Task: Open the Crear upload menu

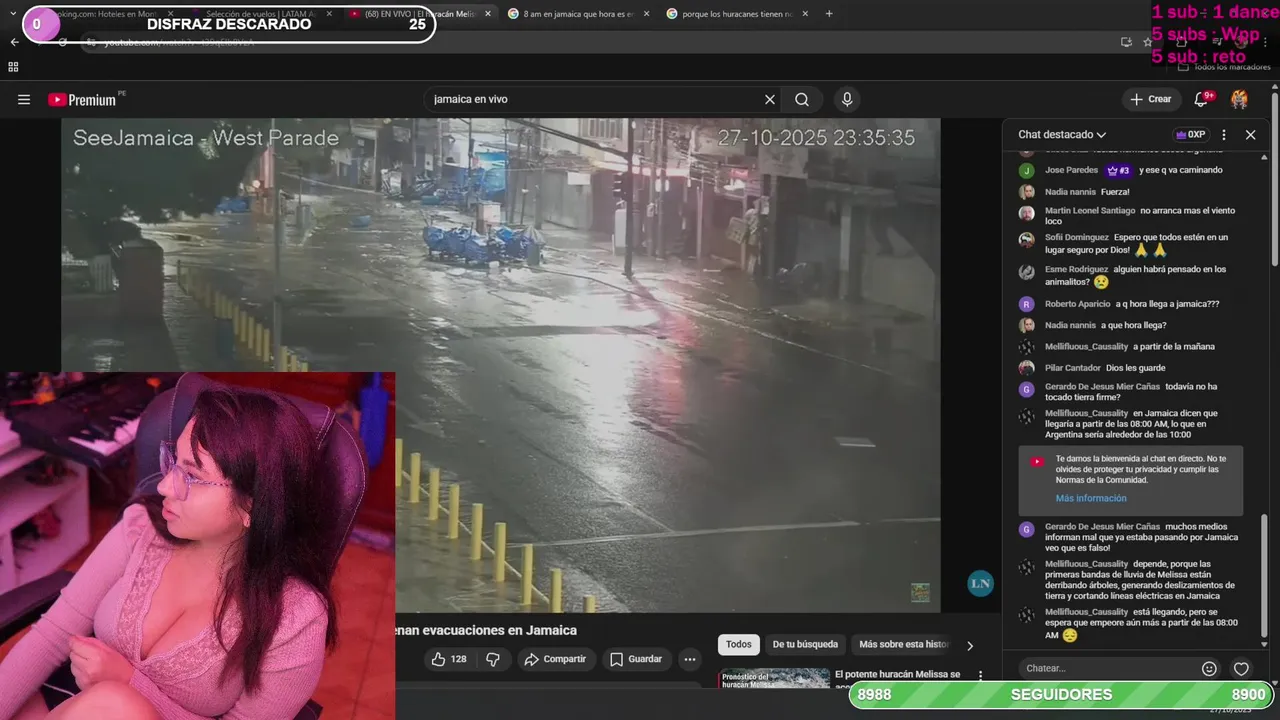Action: point(1150,99)
